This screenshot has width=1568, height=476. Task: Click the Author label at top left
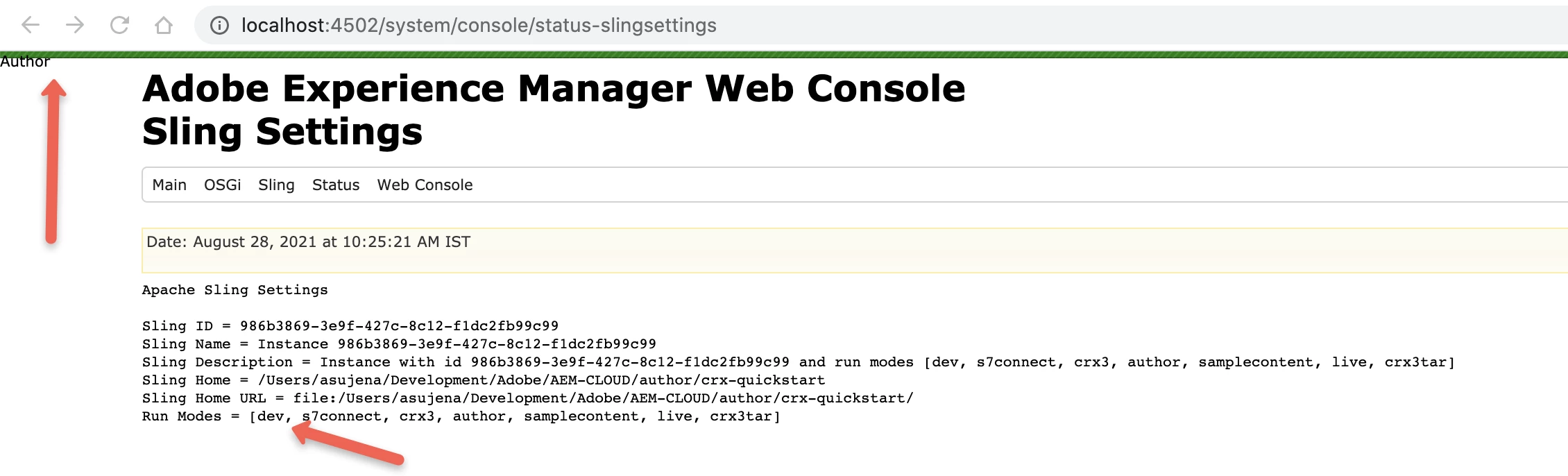click(25, 62)
